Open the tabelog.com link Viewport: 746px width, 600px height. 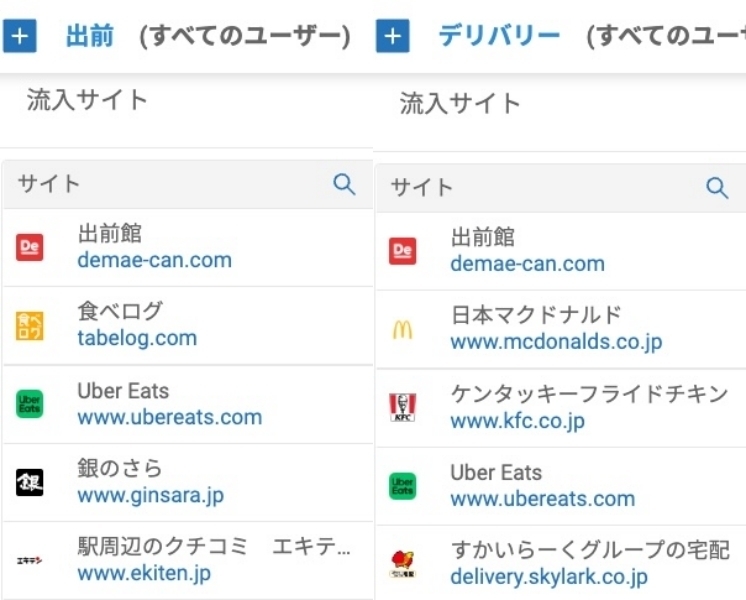(x=137, y=338)
